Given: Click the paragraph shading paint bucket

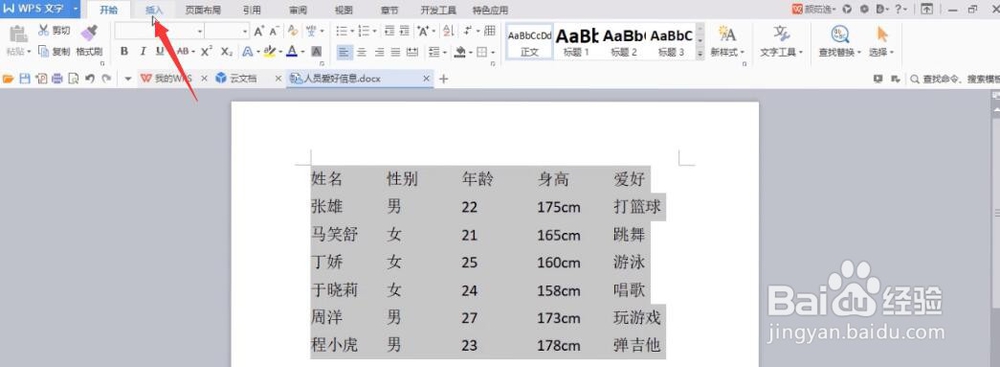Looking at the screenshot, I should pos(459,52).
